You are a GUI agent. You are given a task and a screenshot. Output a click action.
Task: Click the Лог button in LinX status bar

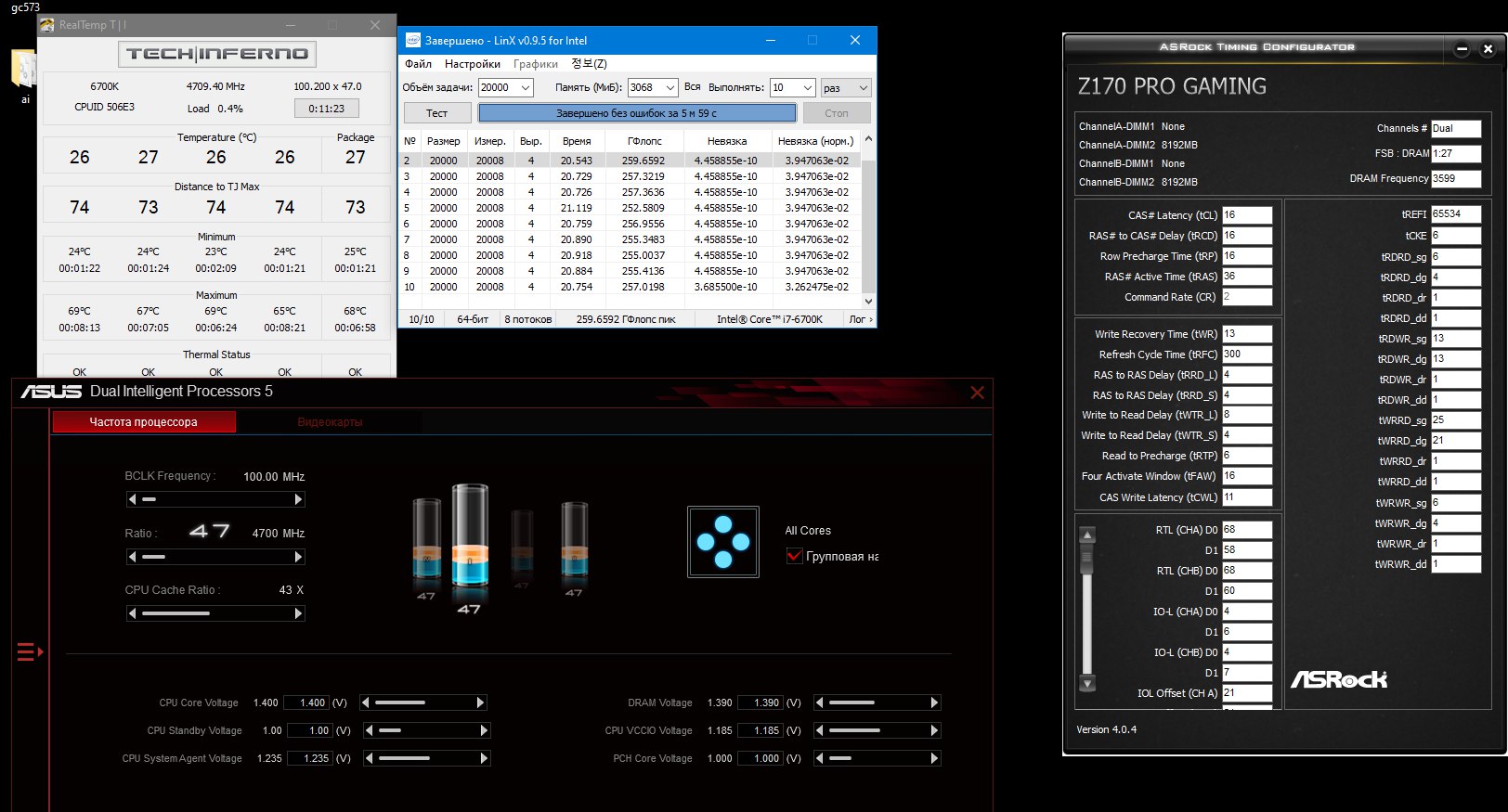pyautogui.click(x=859, y=319)
